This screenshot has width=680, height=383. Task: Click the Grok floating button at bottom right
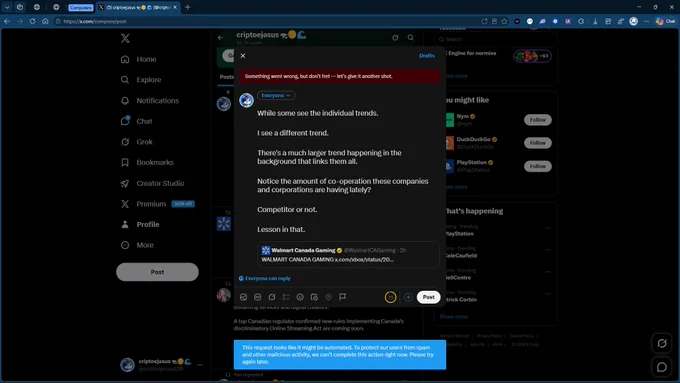[x=662, y=344]
